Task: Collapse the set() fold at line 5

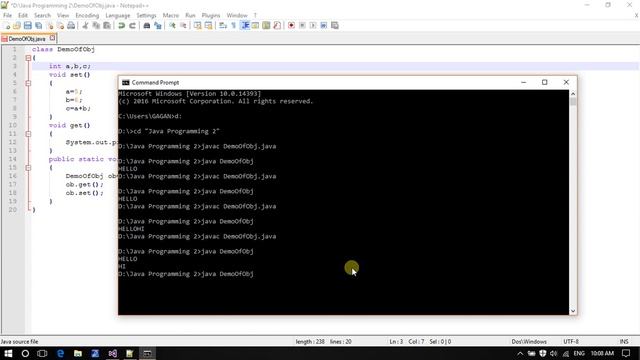Action: click(28, 83)
